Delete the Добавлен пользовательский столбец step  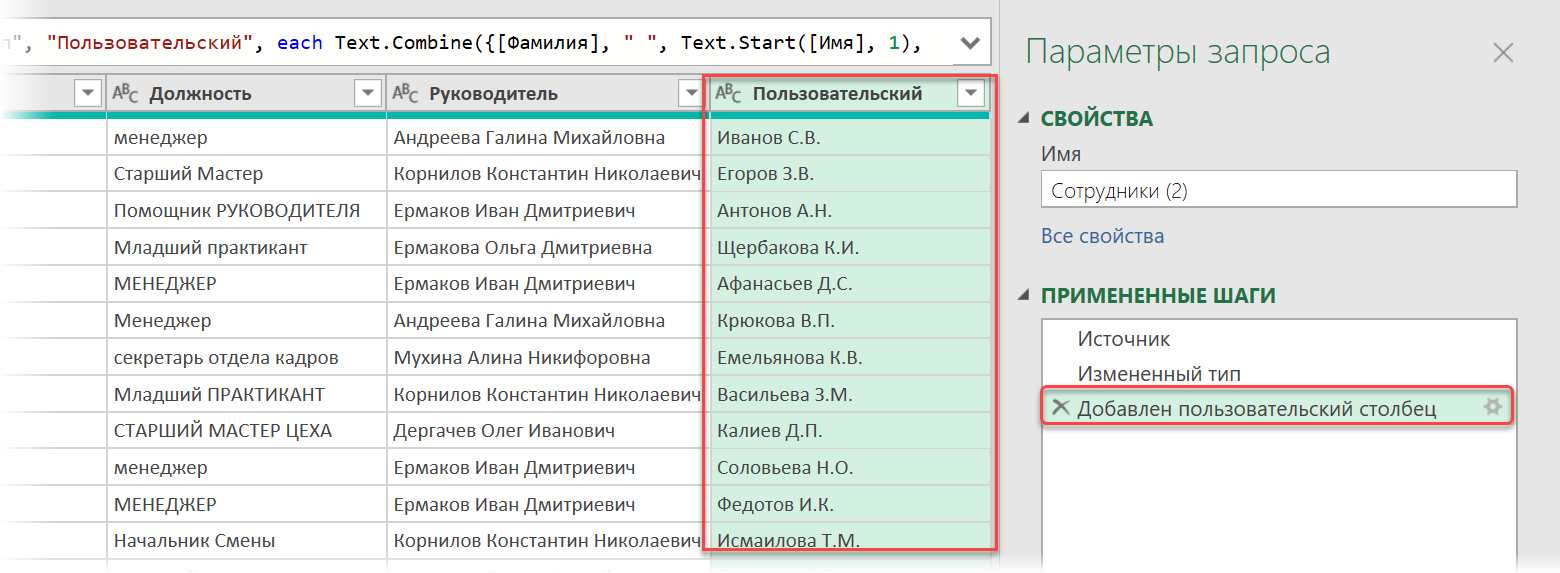[x=1061, y=407]
